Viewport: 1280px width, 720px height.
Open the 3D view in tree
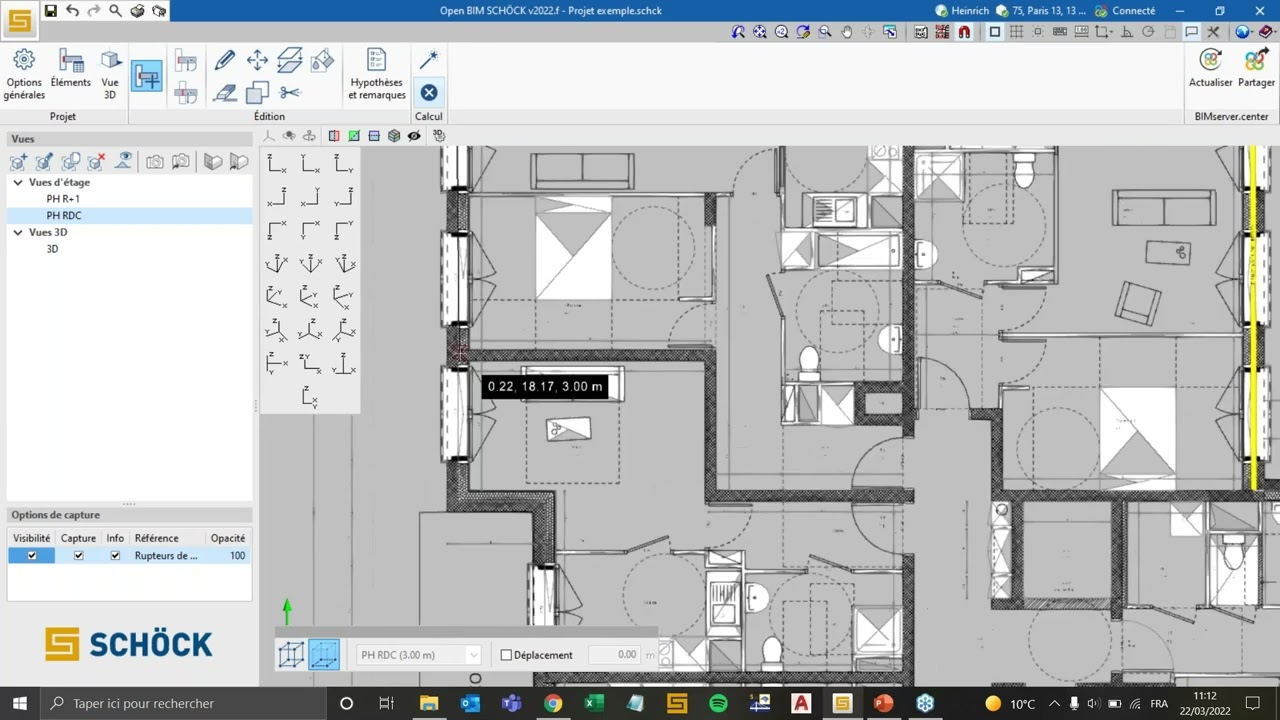click(52, 249)
